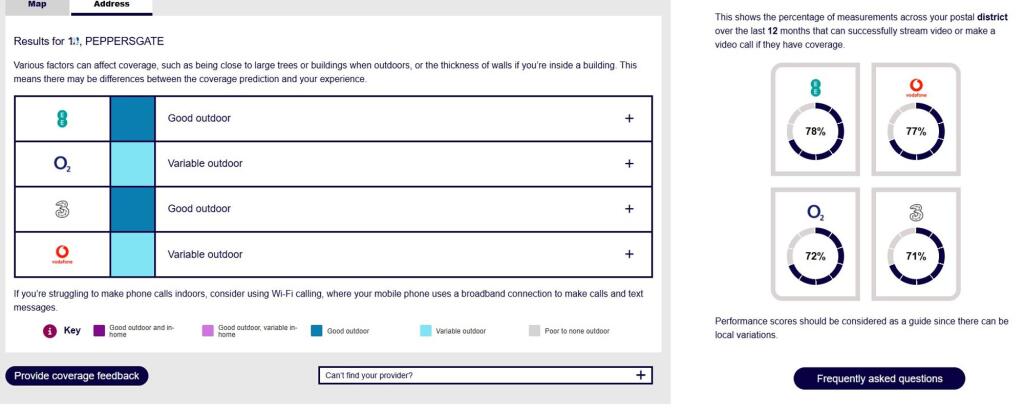This screenshot has width=1024, height=411.
Task: Expand the EE Good outdoor row
Action: [x=629, y=118]
